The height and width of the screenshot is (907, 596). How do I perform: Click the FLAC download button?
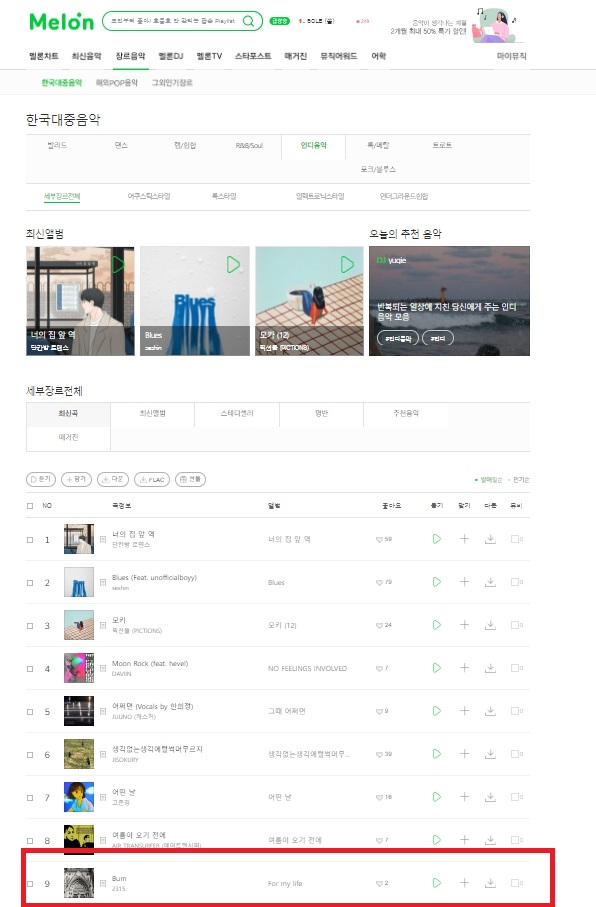152,480
